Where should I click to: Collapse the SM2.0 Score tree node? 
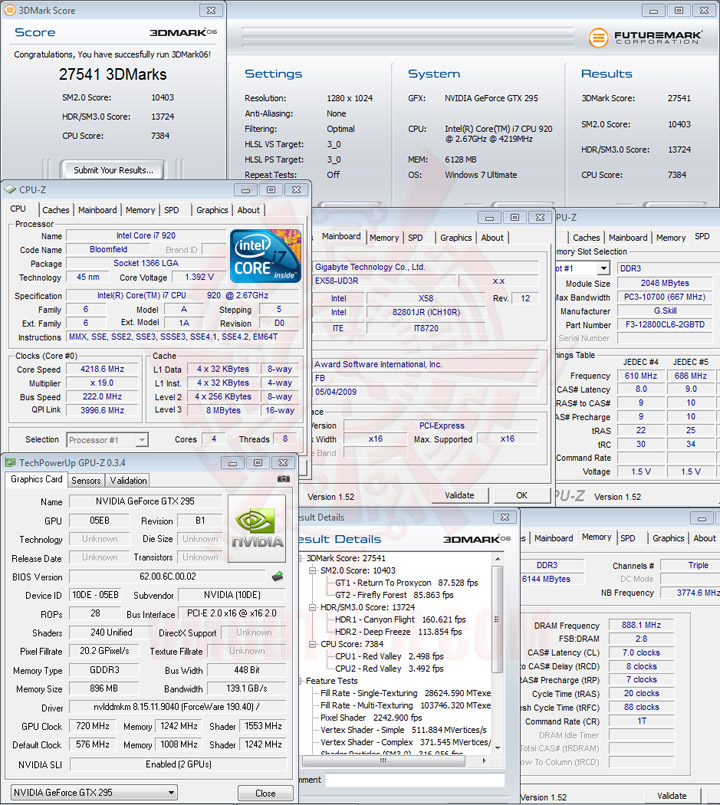click(312, 570)
